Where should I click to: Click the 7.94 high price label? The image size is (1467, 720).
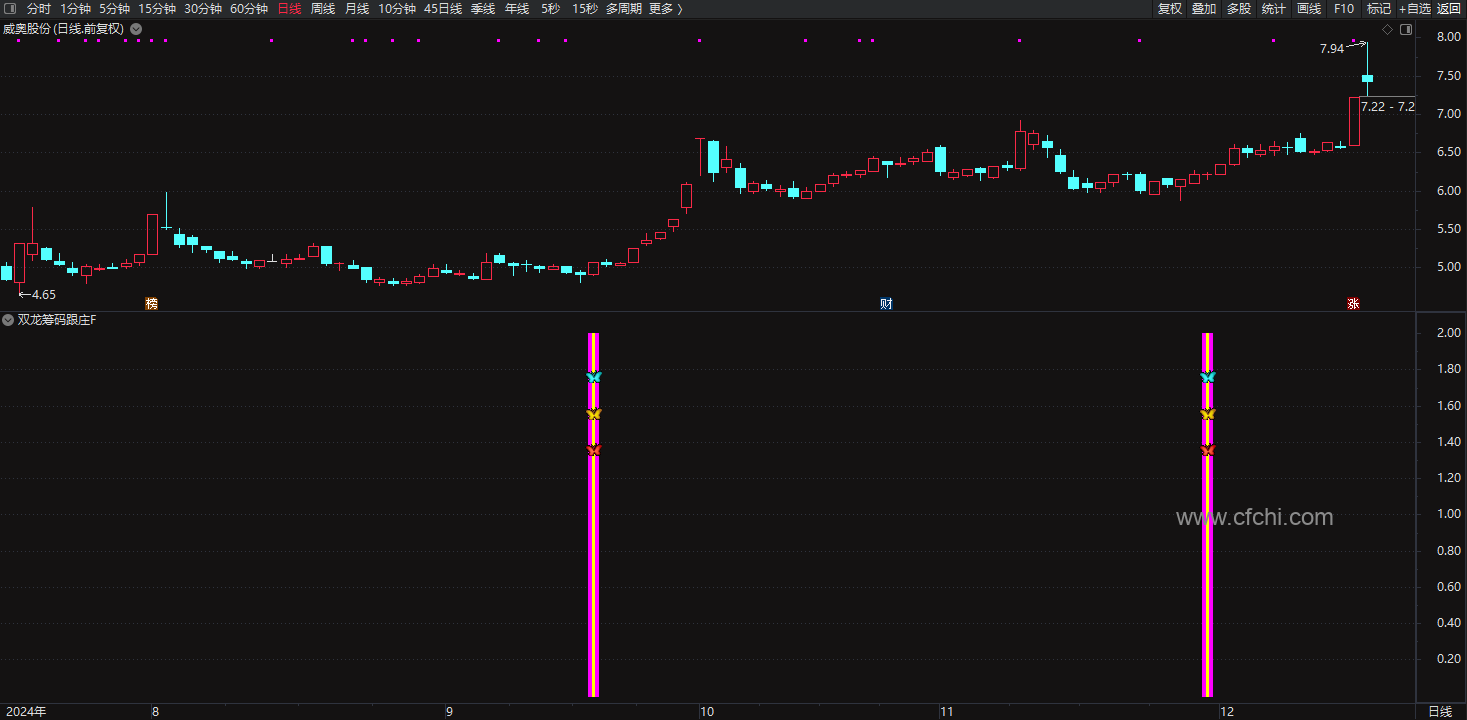coord(1332,49)
